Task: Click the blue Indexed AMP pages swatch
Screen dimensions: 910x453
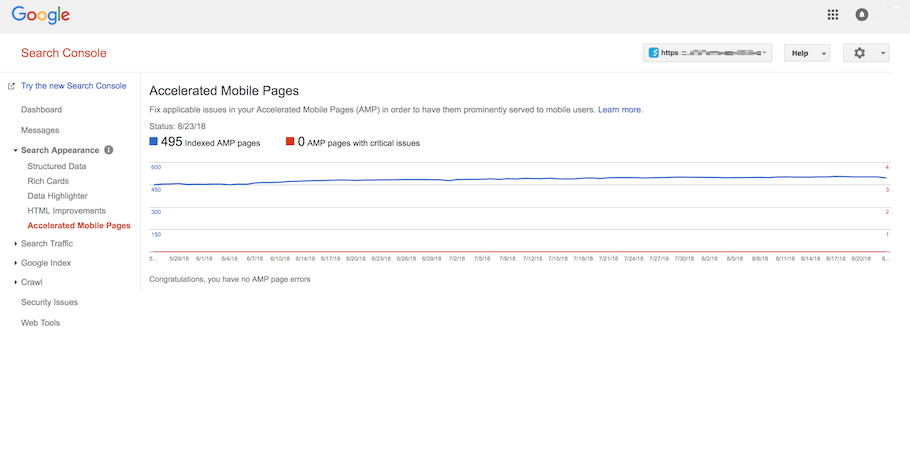Action: 153,141
